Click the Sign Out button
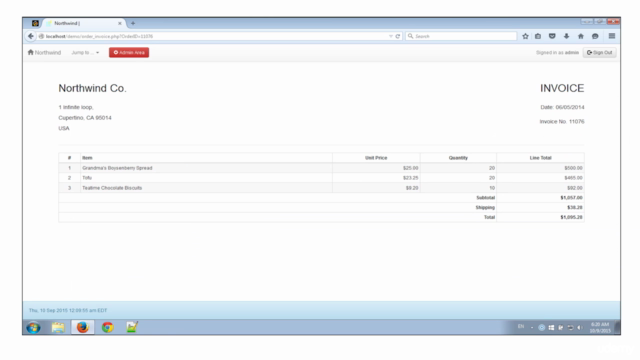Image resolution: width=640 pixels, height=360 pixels. coord(600,53)
